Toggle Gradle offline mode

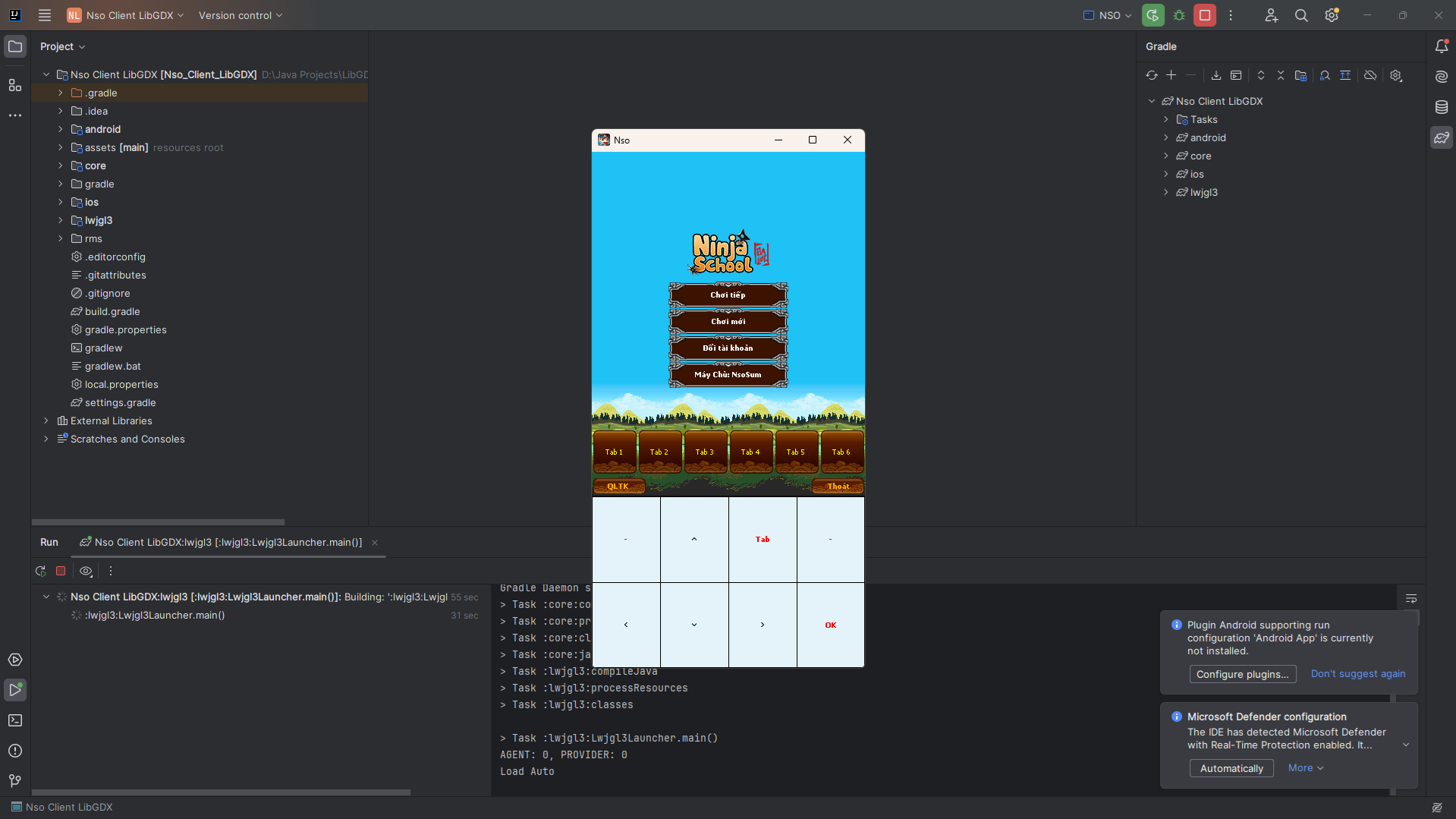click(x=1370, y=75)
